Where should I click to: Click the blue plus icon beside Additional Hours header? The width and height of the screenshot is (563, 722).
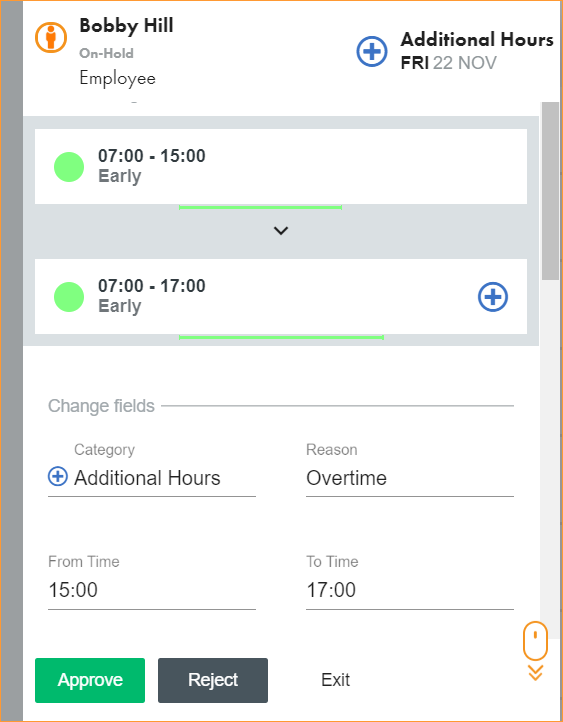click(x=372, y=51)
